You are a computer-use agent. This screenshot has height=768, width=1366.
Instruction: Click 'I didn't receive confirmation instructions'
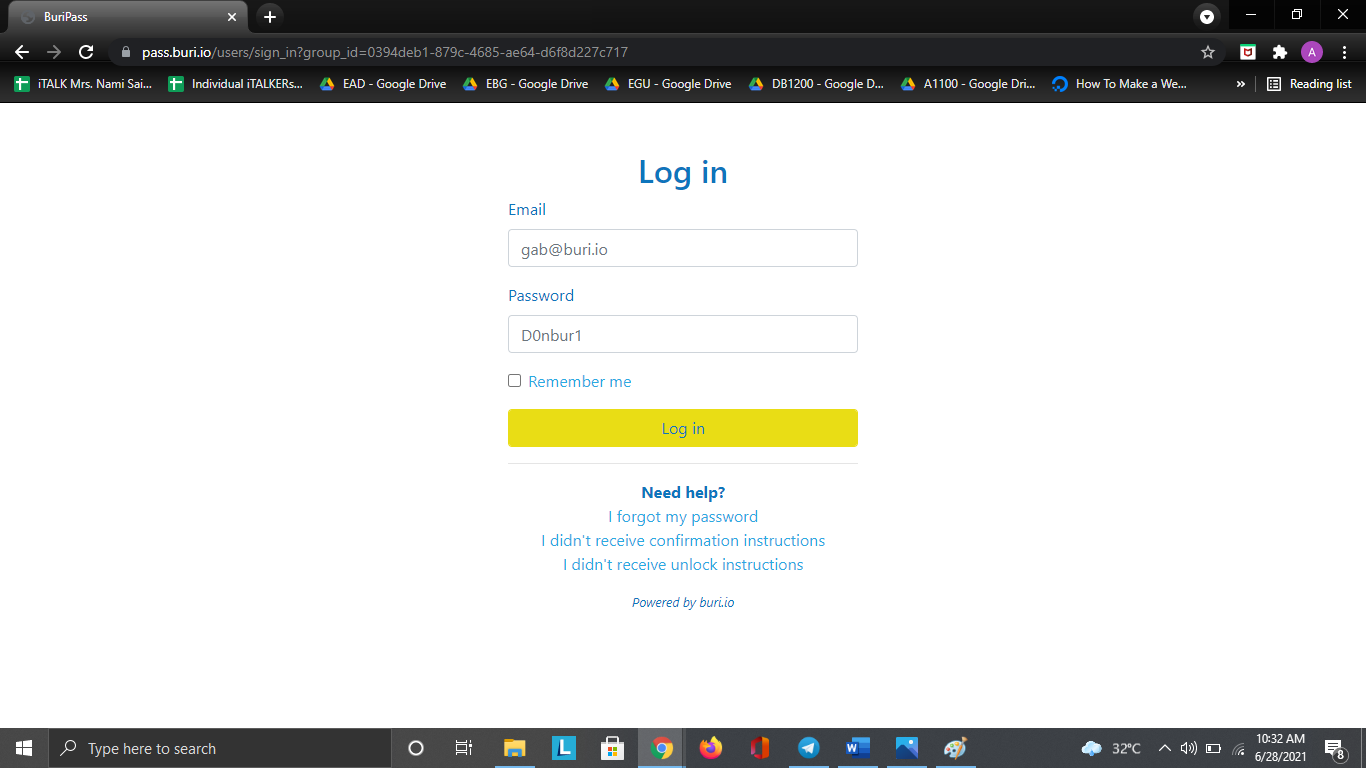683,541
